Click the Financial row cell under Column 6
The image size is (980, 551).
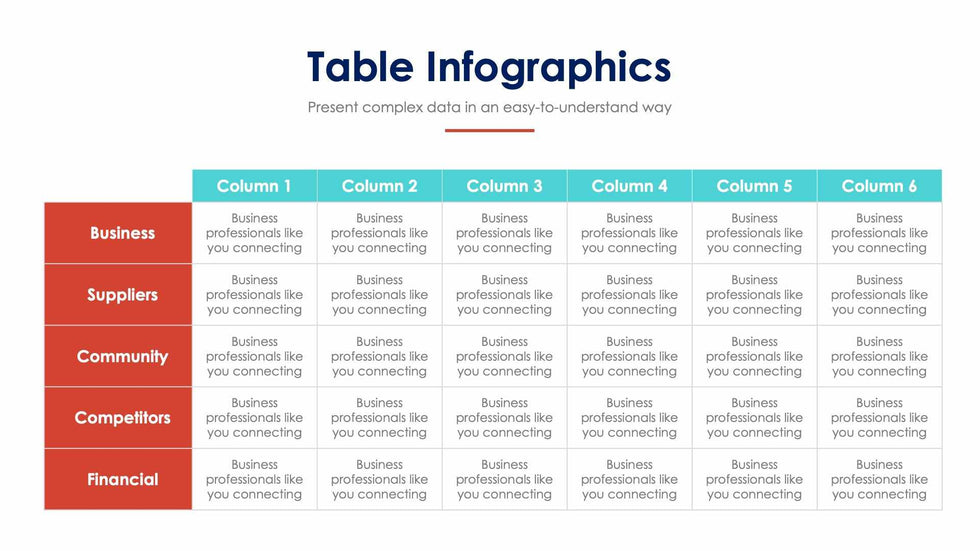click(879, 479)
